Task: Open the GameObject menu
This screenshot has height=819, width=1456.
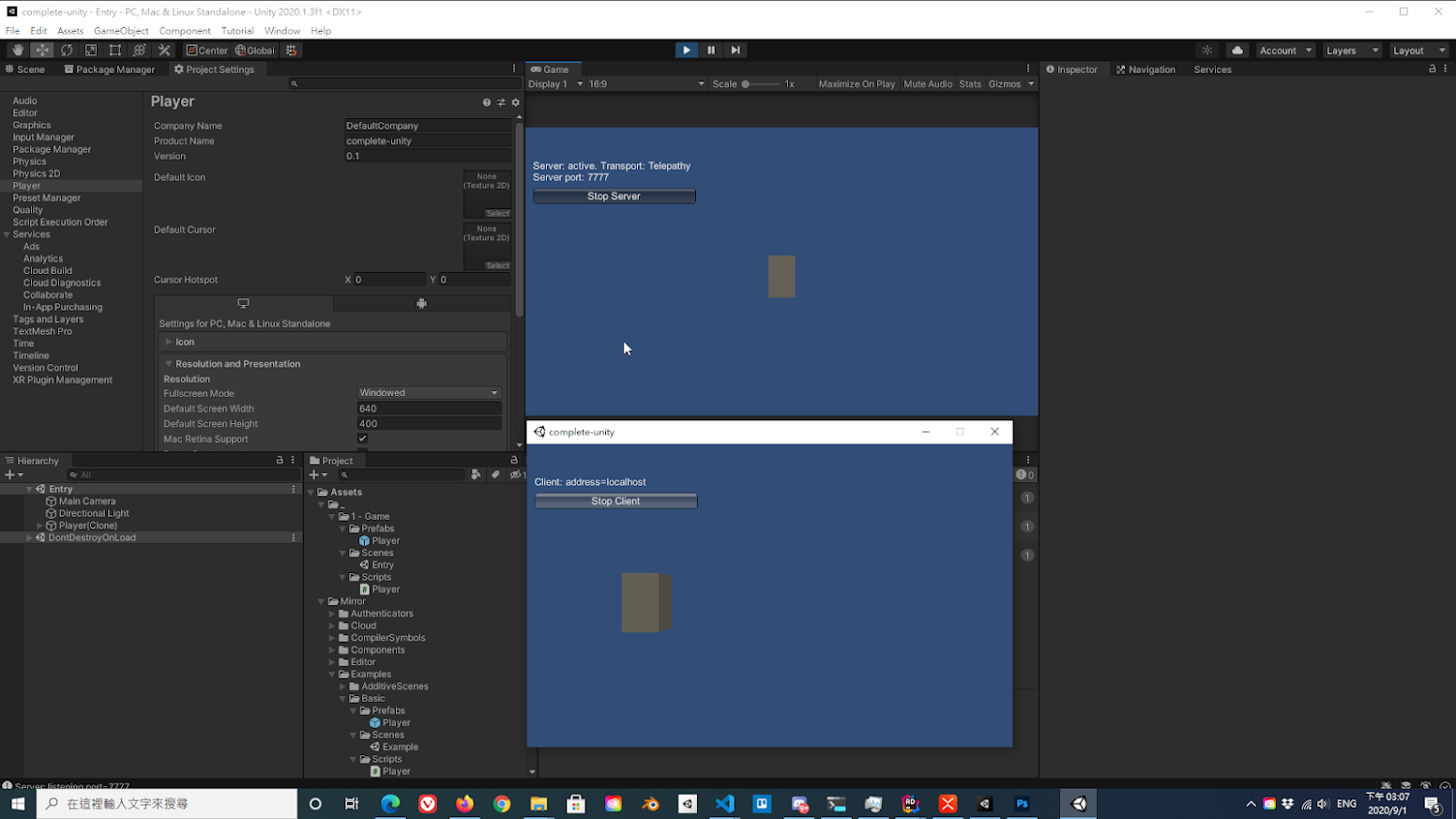Action: pos(121,31)
